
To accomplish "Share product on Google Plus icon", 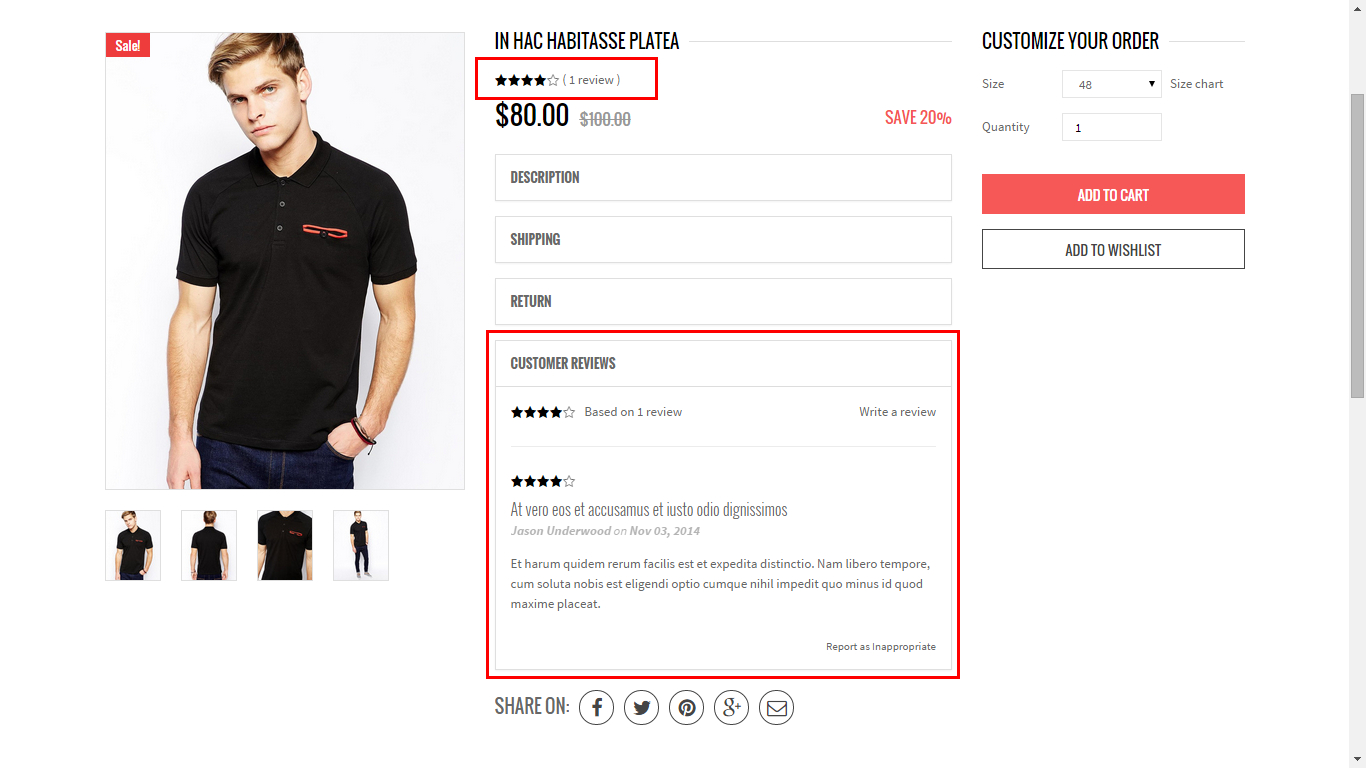I will 731,708.
